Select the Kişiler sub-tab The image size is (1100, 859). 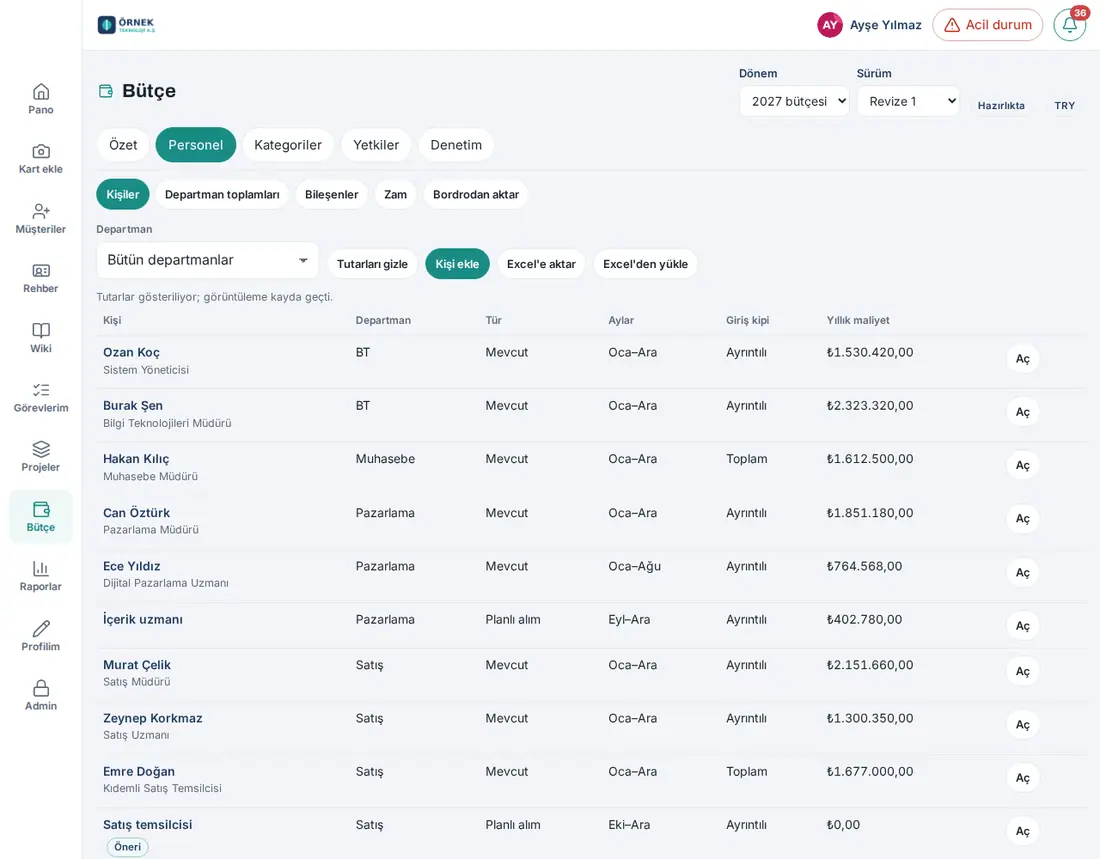tap(123, 194)
